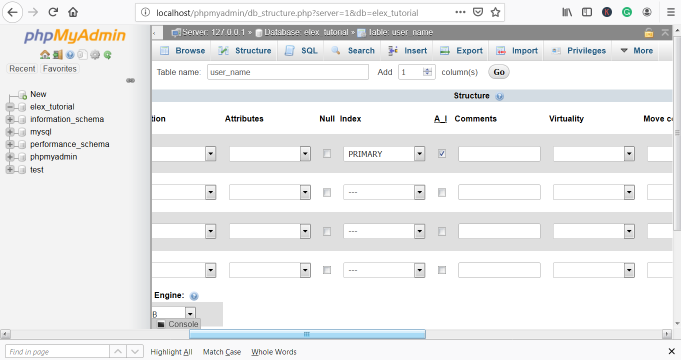Image resolution: width=681 pixels, height=360 pixels.
Task: Click the browser Reload button
Action: 53,12
